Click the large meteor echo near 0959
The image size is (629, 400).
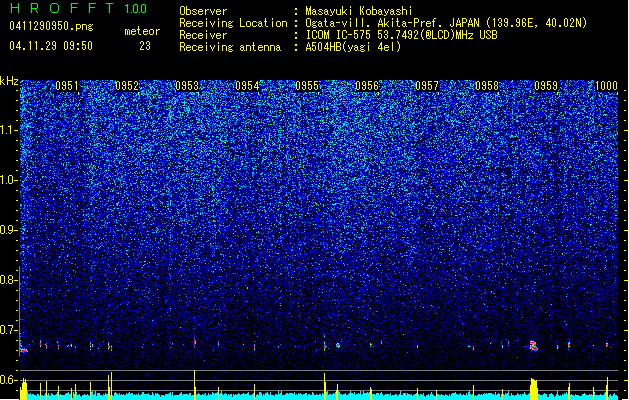coord(533,345)
